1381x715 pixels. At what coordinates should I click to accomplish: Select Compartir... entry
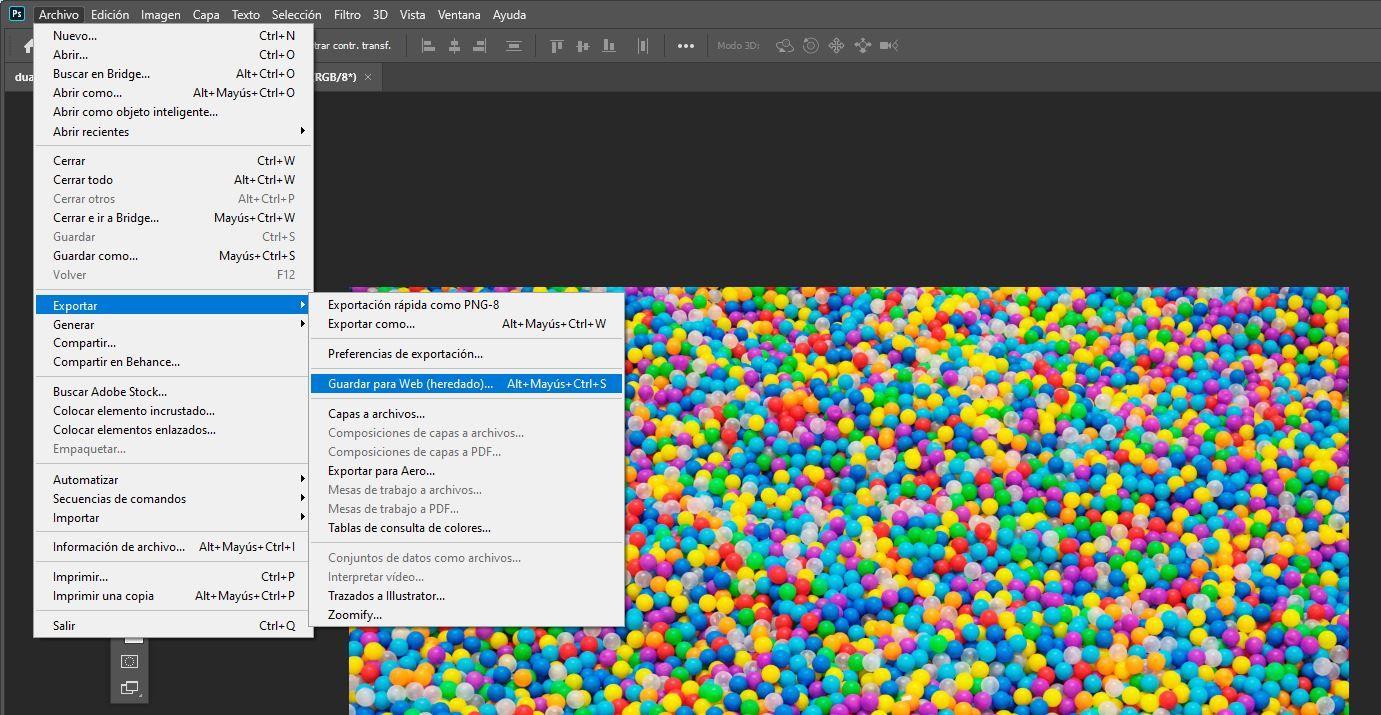tap(174, 343)
